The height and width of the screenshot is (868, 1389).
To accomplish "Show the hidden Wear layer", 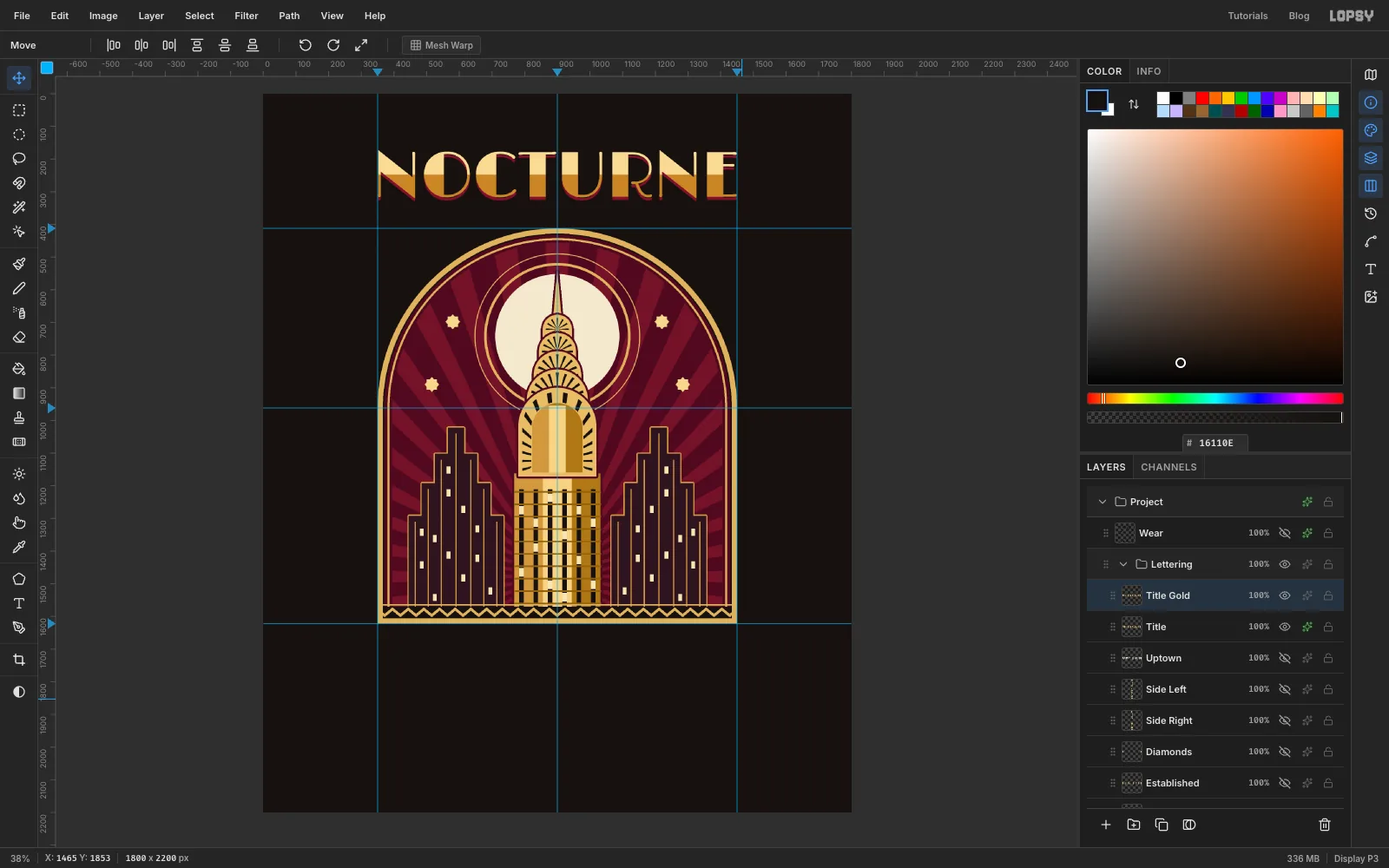I will [1285, 533].
